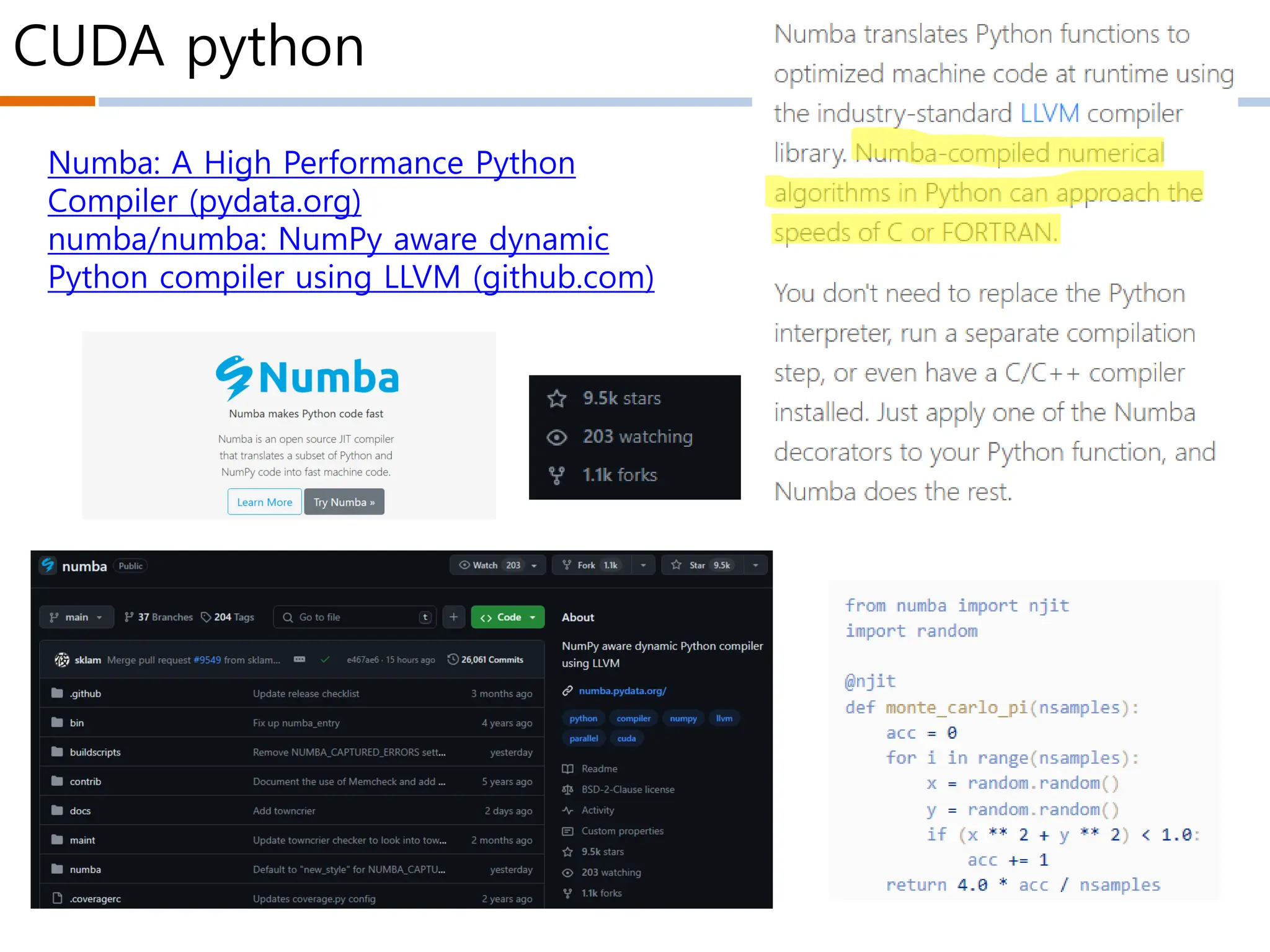Open the main branch dropdown
The image size is (1270, 952).
[76, 617]
